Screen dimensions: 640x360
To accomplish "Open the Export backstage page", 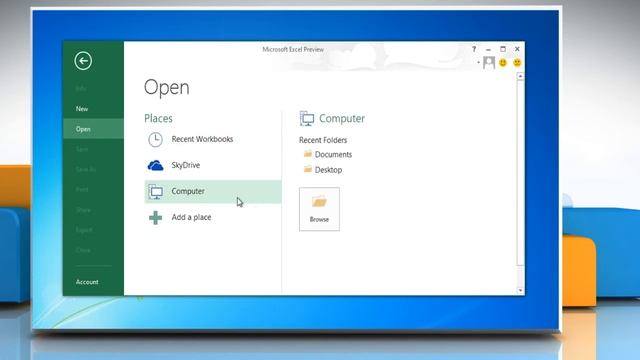I will pos(84,230).
